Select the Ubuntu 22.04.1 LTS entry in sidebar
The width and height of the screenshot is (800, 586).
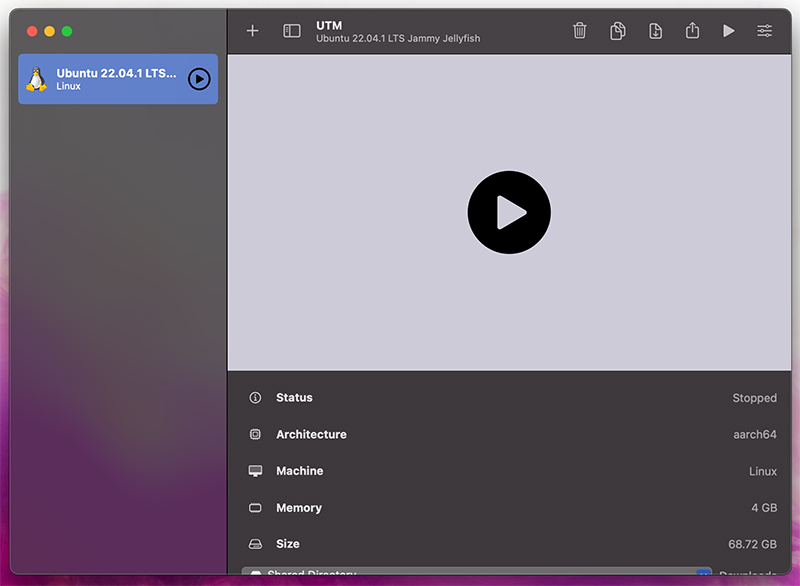click(110, 79)
